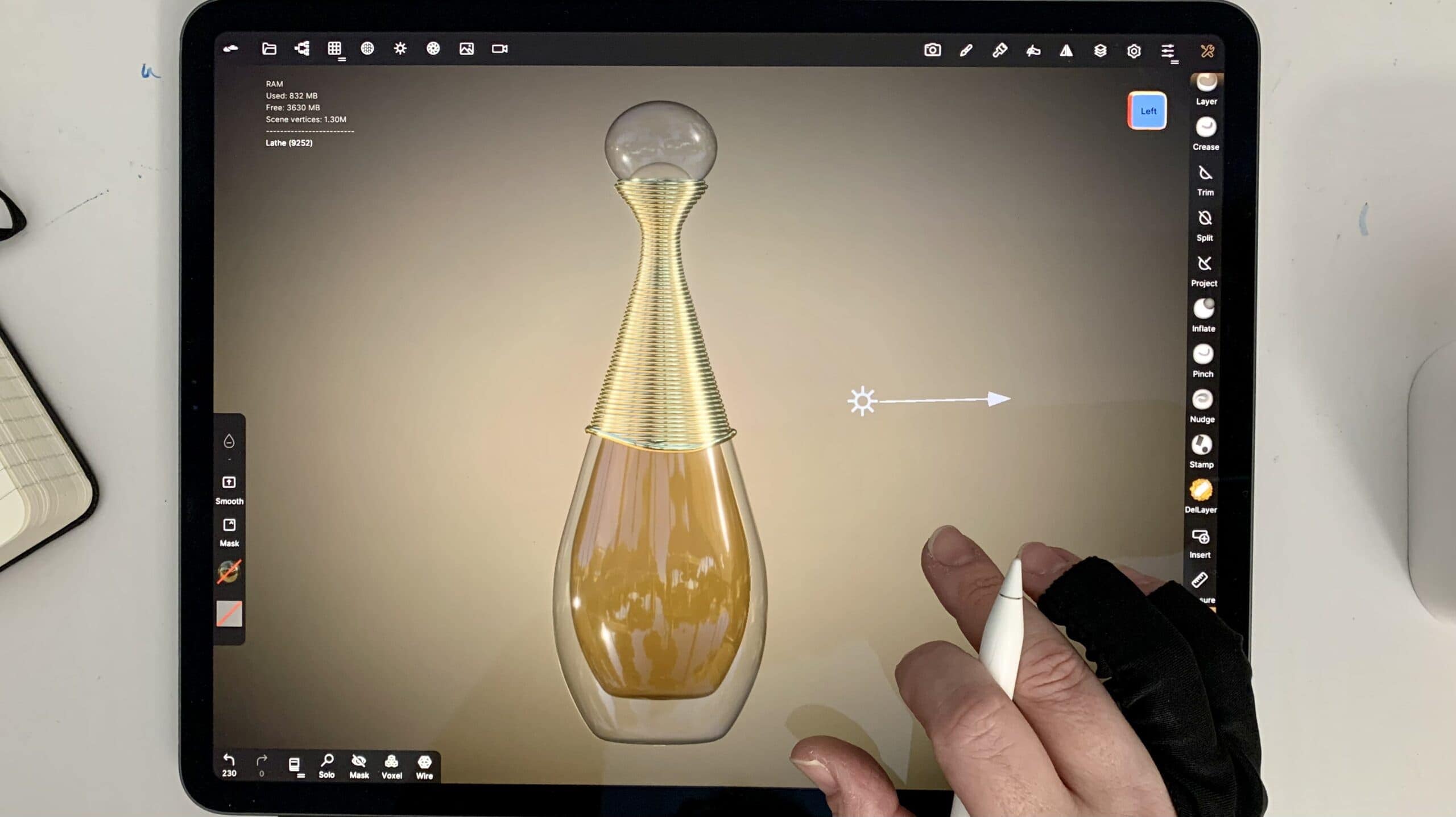Image resolution: width=1456 pixels, height=817 pixels.
Task: Expand the bottom bar options menu
Action: [x=295, y=765]
